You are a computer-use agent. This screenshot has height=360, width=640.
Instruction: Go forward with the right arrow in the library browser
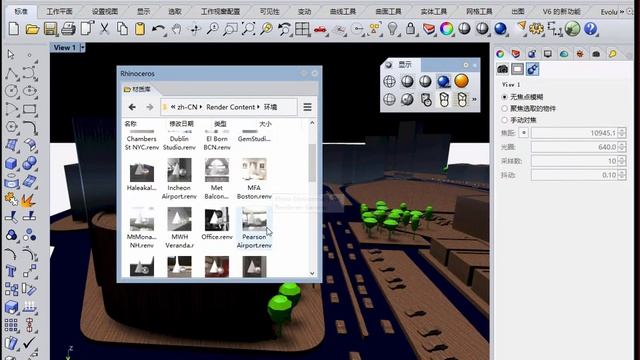pyautogui.click(x=150, y=107)
